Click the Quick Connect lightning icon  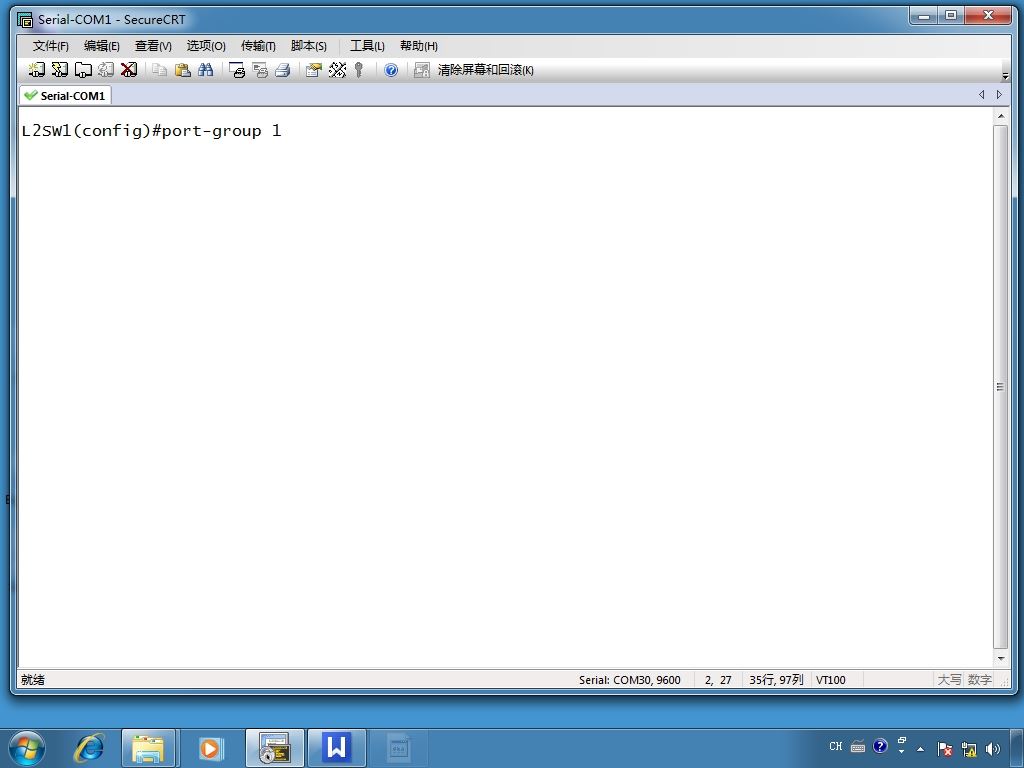(x=60, y=70)
